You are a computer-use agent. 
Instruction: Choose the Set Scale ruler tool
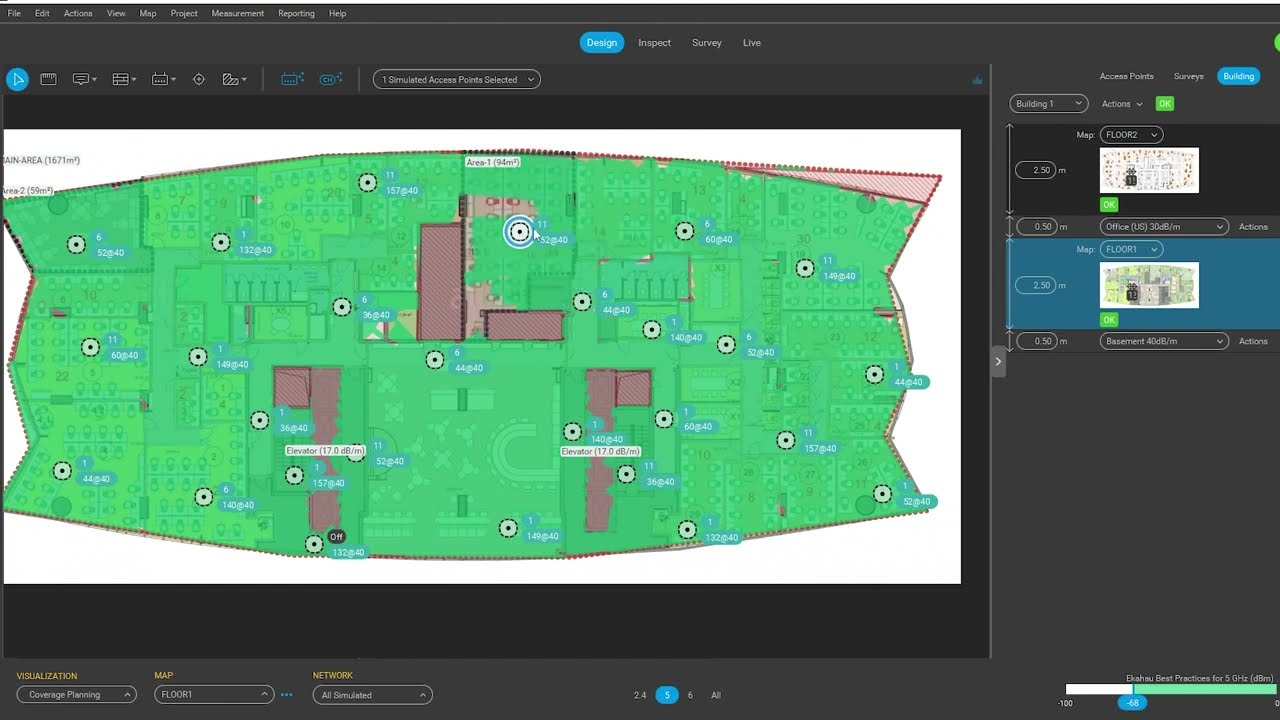(x=48, y=79)
